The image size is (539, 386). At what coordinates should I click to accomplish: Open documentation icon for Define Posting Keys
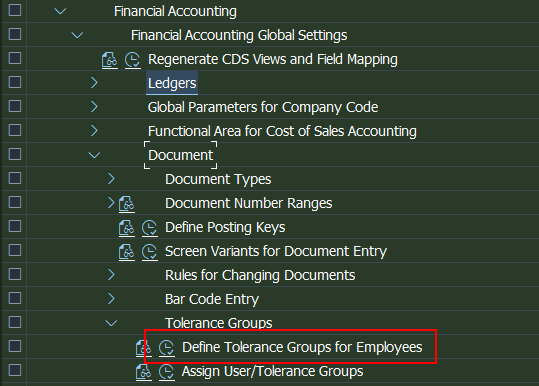[126, 228]
